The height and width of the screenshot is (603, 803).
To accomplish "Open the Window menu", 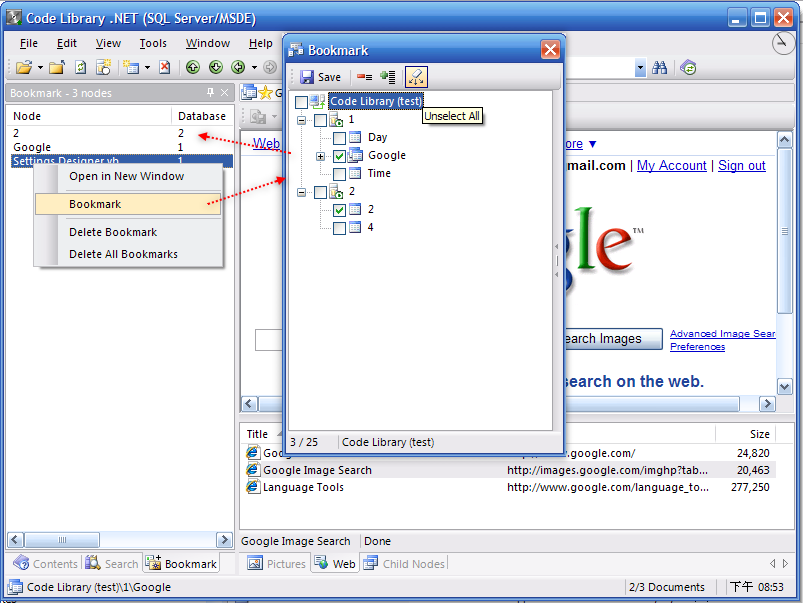I will [208, 43].
